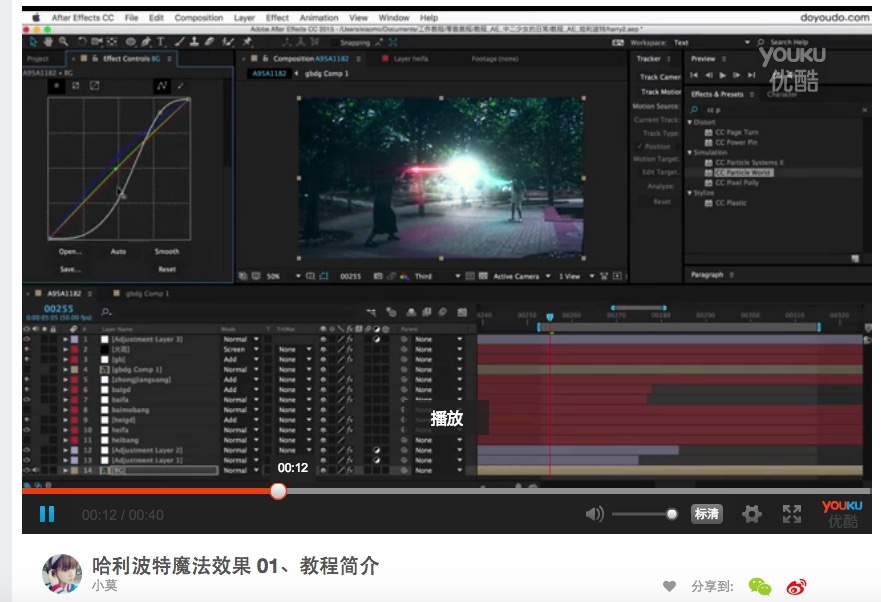
Task: Like the video with the heart icon
Action: pos(669,586)
